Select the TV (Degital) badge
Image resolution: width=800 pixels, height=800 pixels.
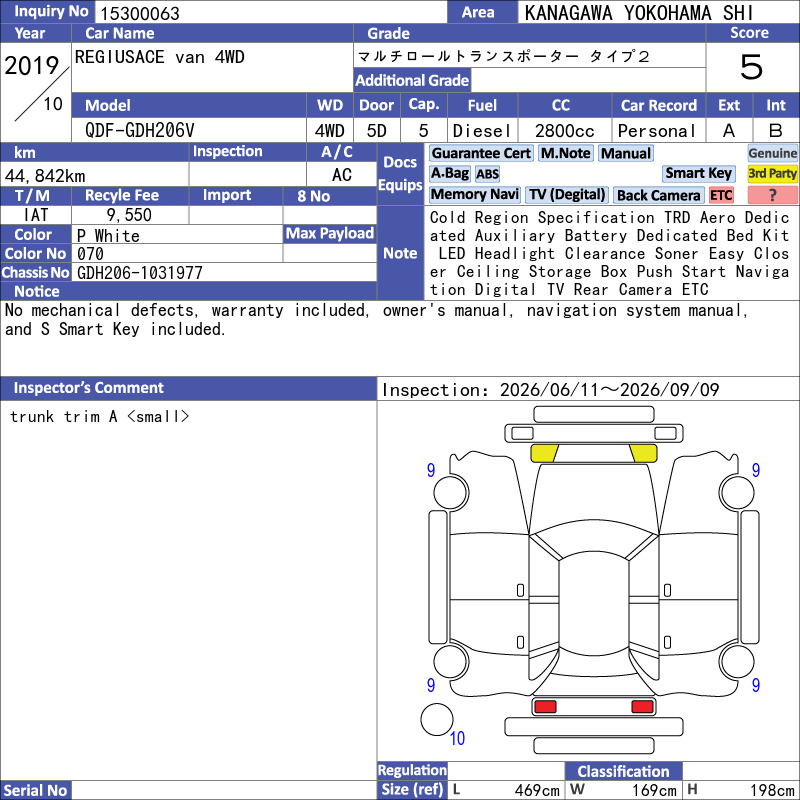(x=566, y=194)
